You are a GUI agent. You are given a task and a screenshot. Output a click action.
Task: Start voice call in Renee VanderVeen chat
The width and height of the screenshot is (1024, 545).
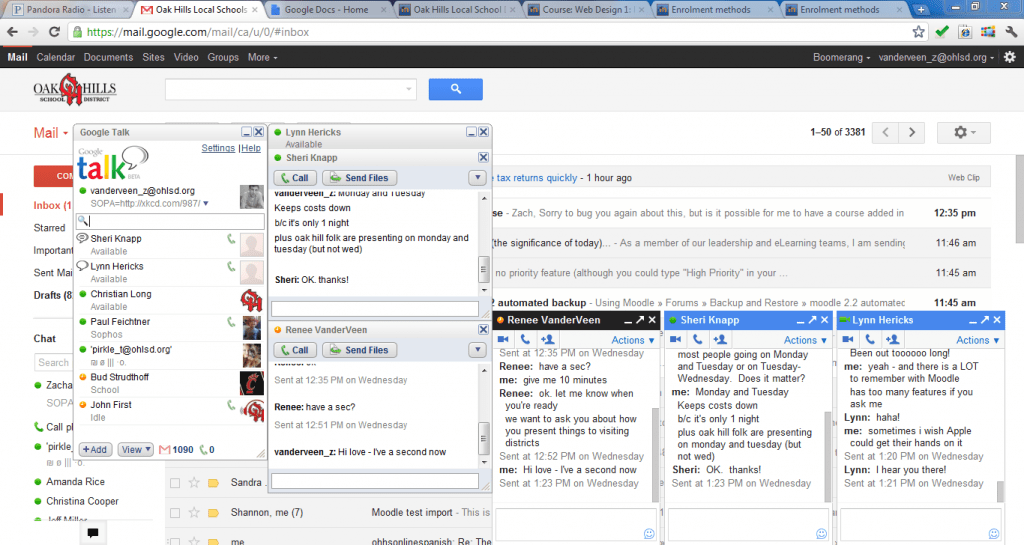click(x=525, y=339)
